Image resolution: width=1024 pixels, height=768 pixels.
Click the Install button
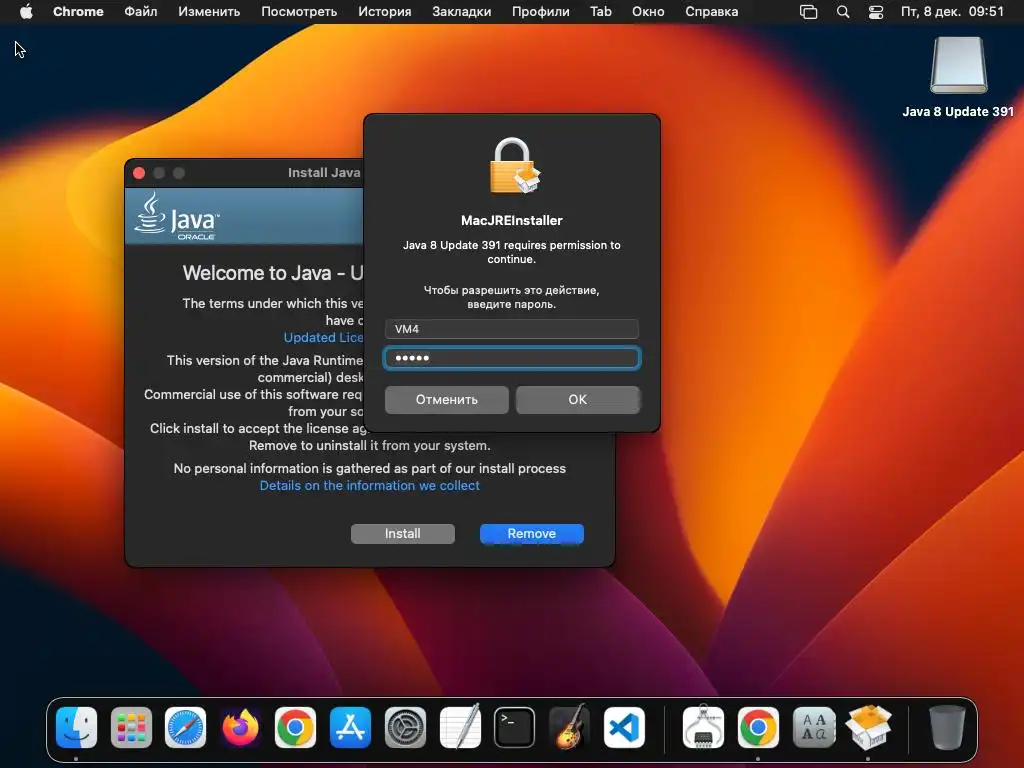click(x=402, y=534)
